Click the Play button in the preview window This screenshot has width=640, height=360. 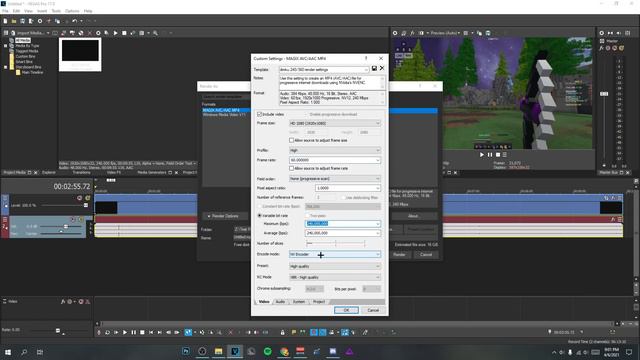click(482, 155)
